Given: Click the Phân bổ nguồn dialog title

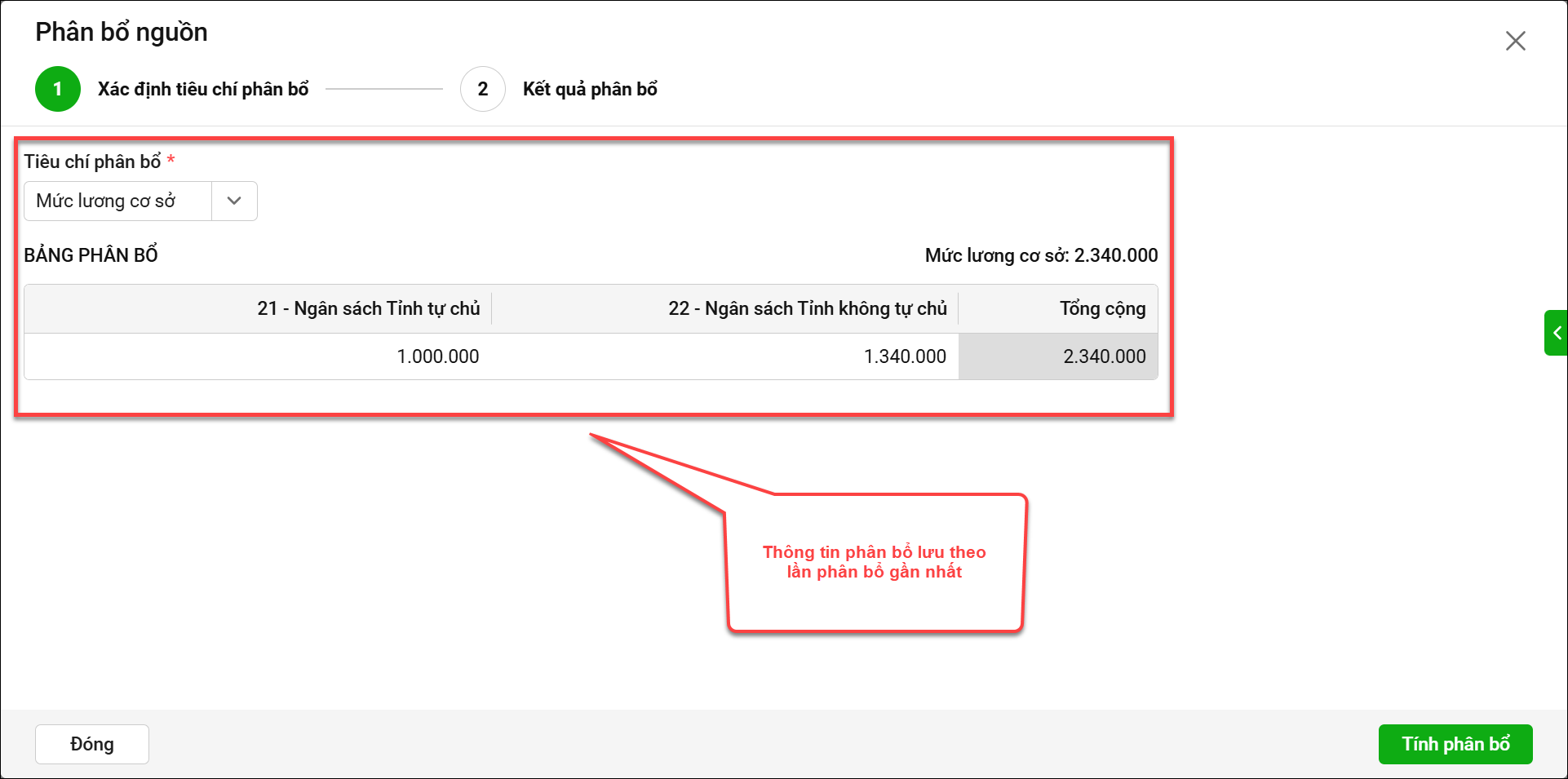Looking at the screenshot, I should pos(122,32).
